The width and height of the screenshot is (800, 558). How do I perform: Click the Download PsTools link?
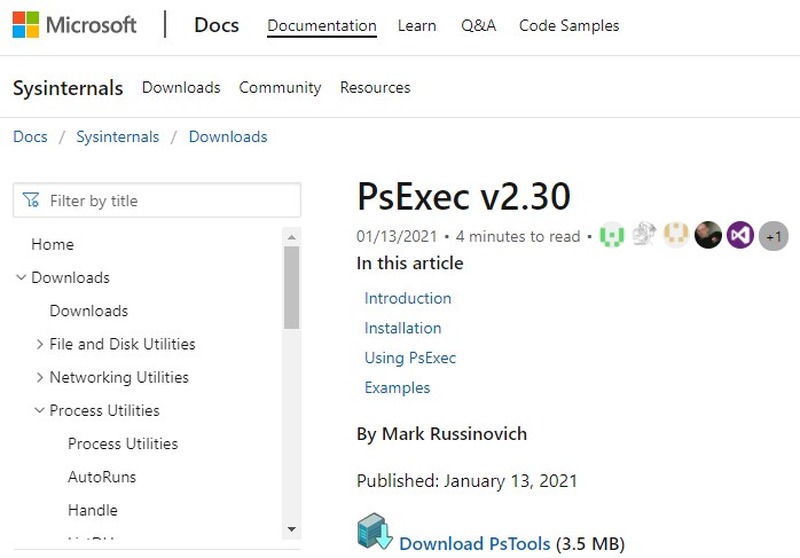(474, 544)
